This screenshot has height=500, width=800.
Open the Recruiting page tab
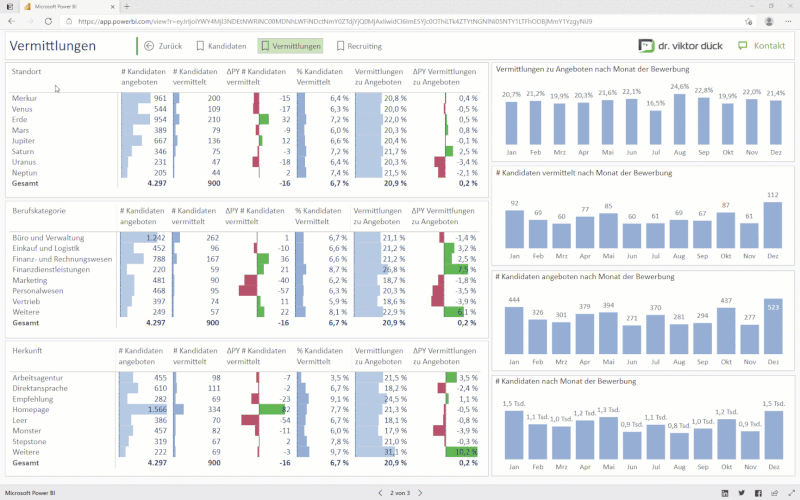(x=359, y=46)
